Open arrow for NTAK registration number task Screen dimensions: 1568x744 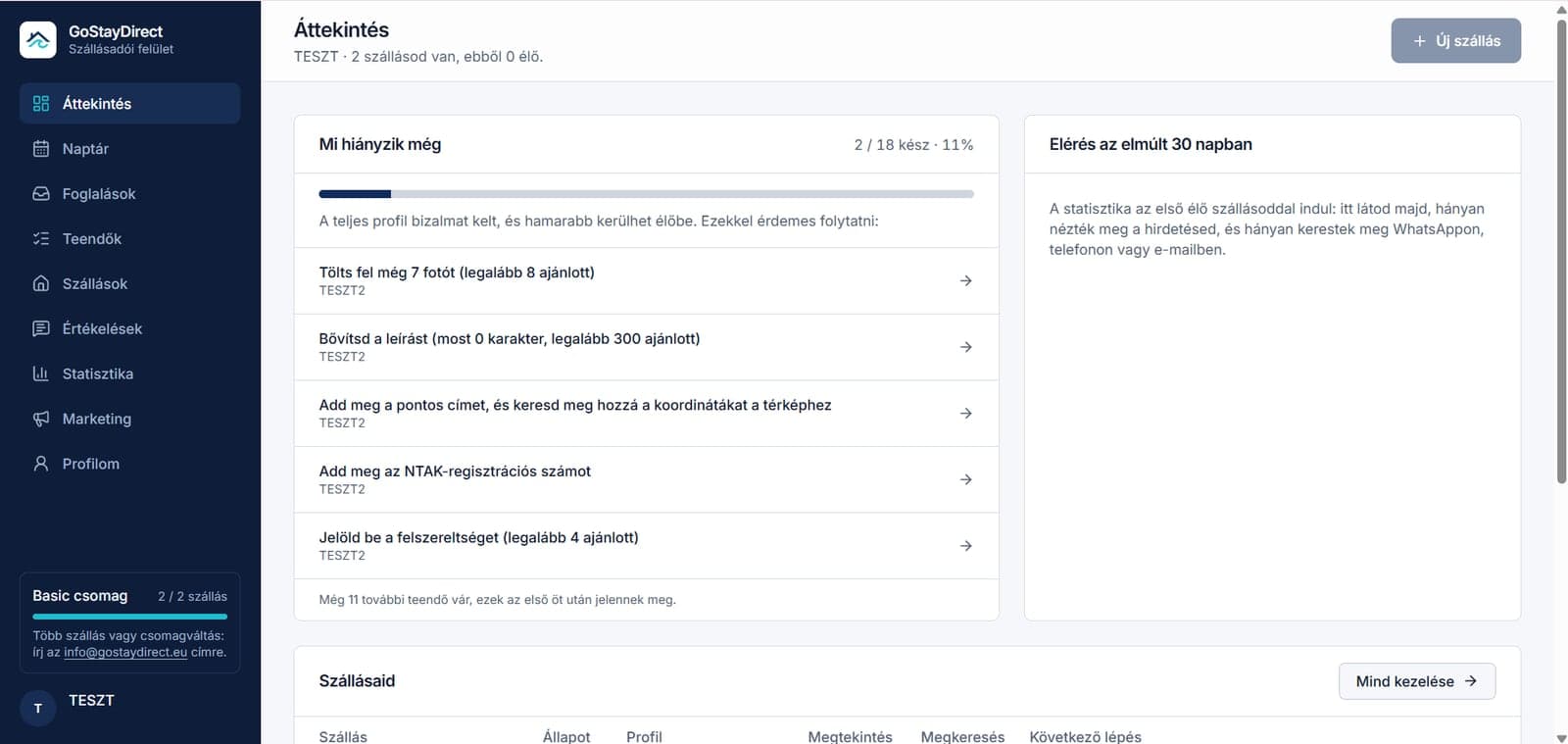coord(966,479)
